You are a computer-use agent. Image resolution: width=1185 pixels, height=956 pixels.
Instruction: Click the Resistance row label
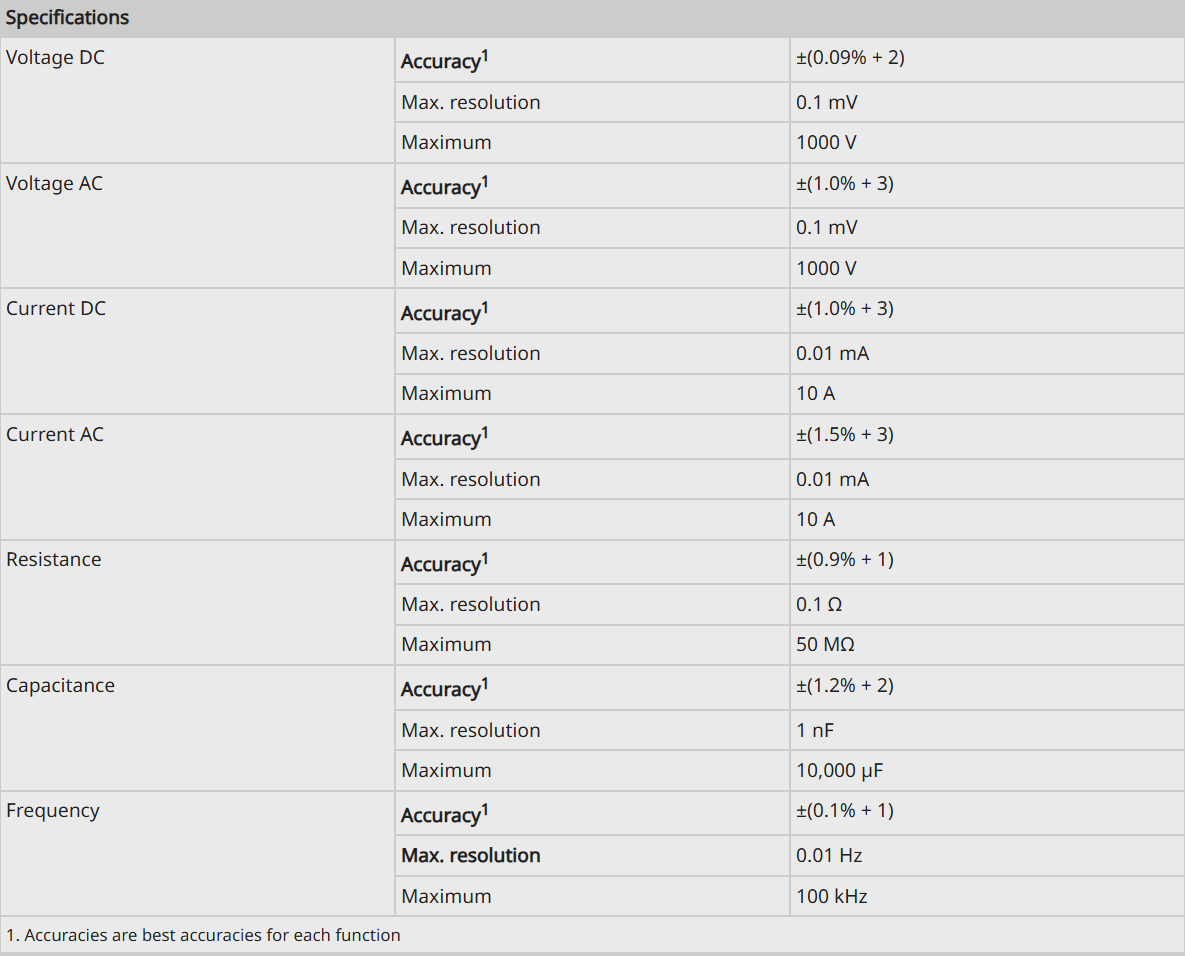pyautogui.click(x=54, y=559)
